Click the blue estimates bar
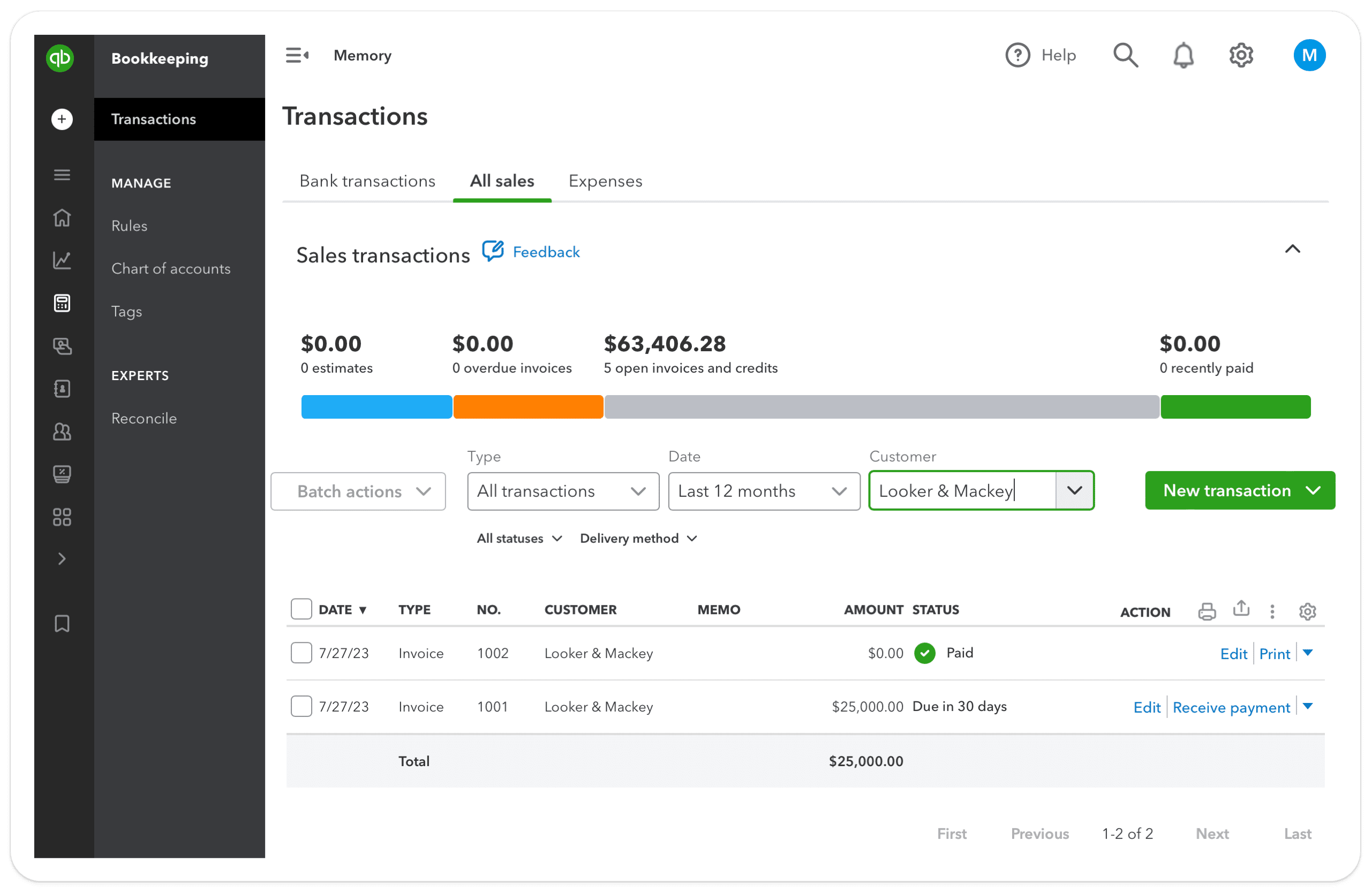The height and width of the screenshot is (893, 1372). click(x=376, y=407)
